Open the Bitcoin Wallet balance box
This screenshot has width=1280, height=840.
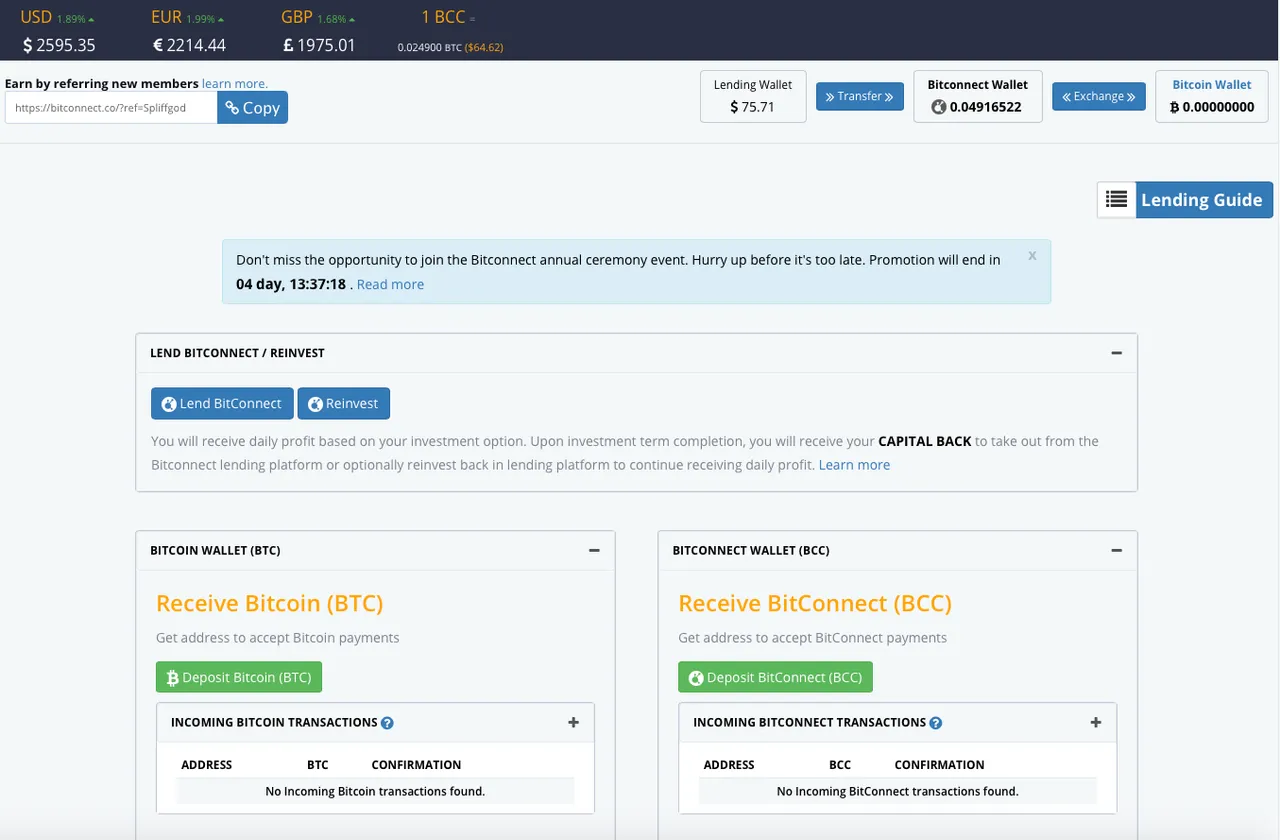coord(1212,96)
